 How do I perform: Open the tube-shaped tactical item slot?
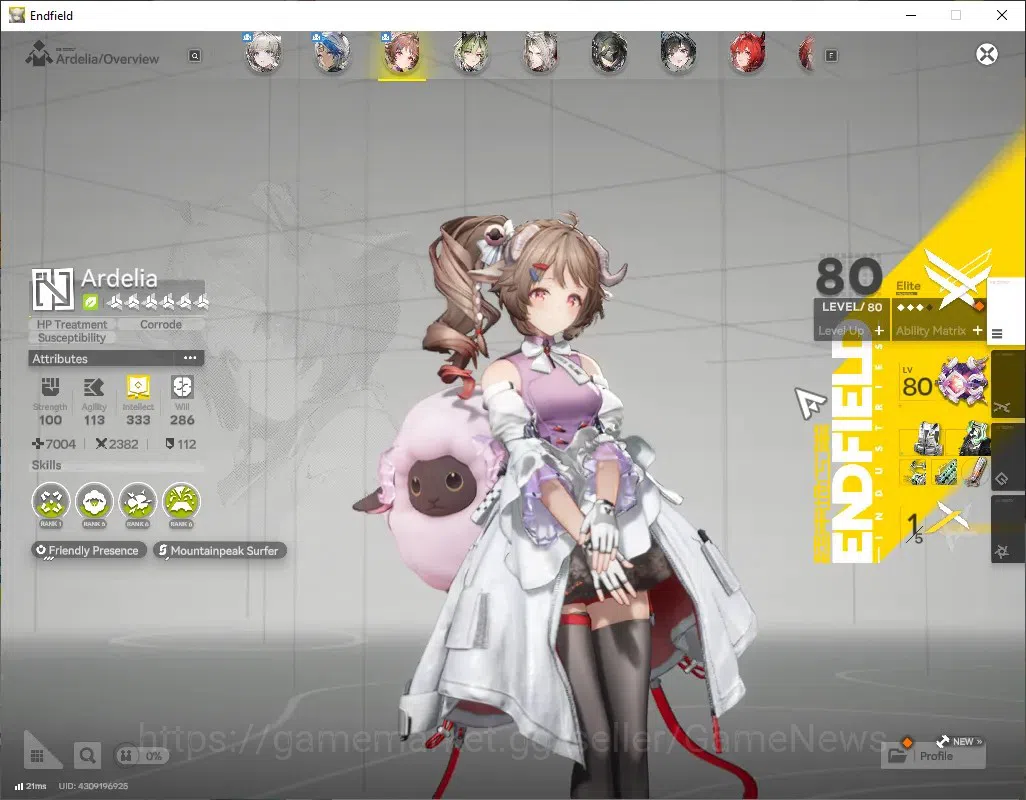click(974, 472)
